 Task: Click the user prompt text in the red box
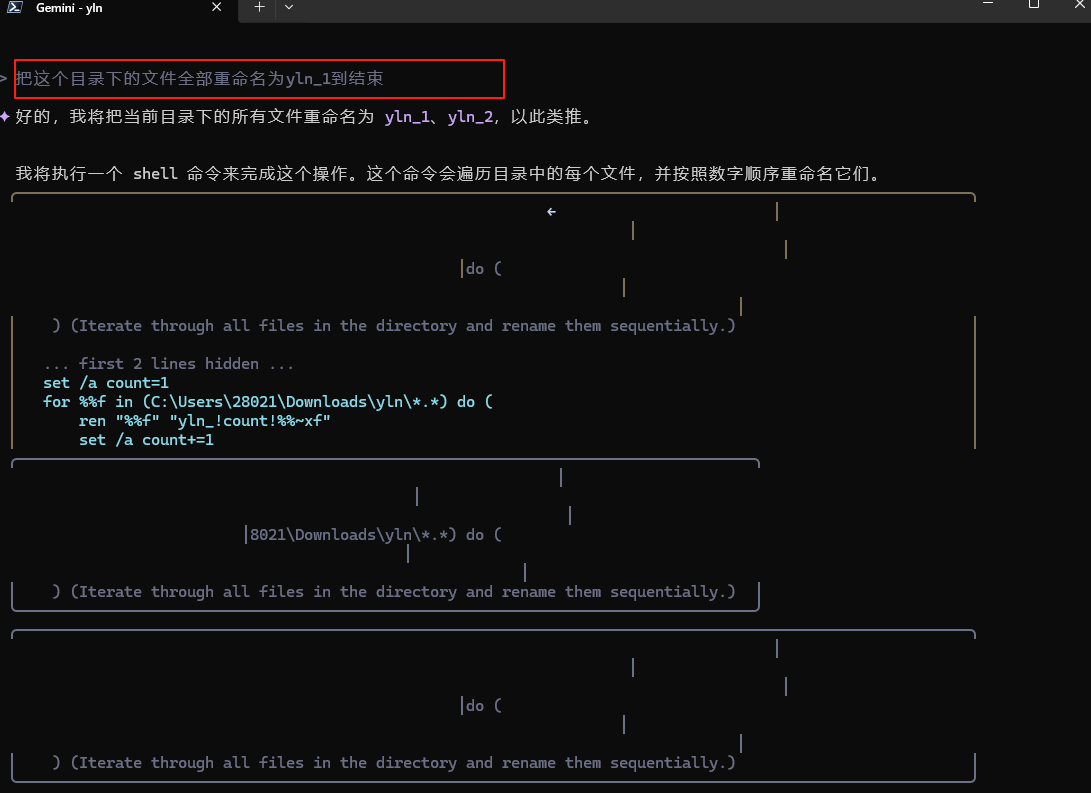click(199, 79)
